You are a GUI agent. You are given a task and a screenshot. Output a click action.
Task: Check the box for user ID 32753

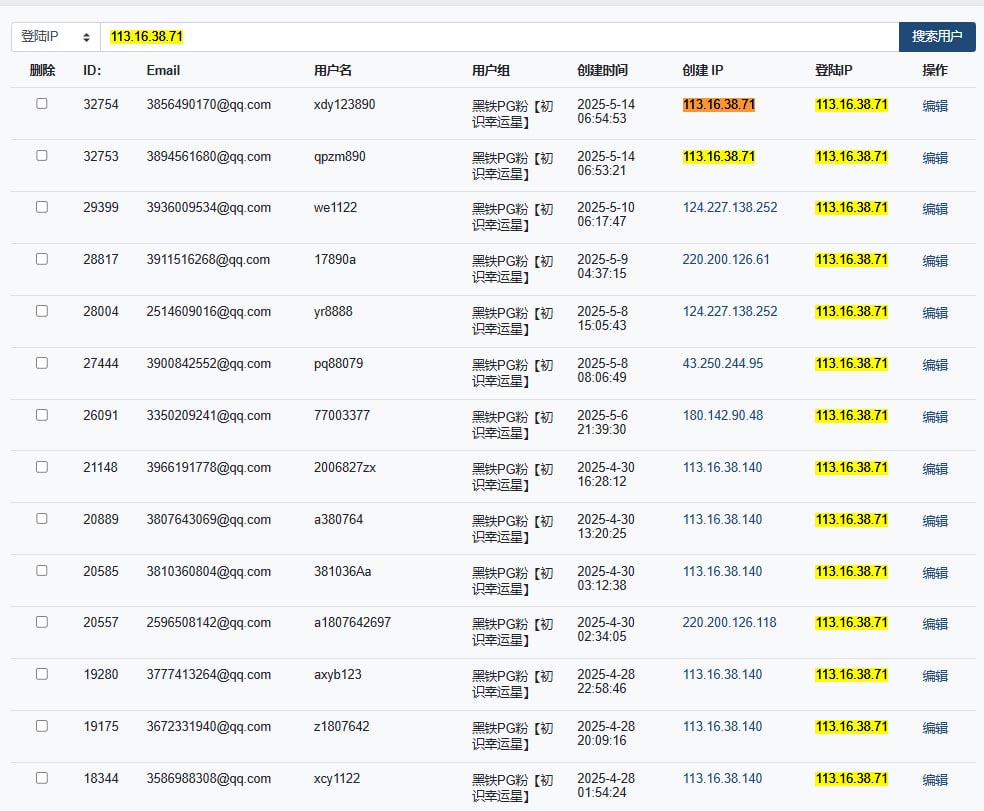coord(42,156)
